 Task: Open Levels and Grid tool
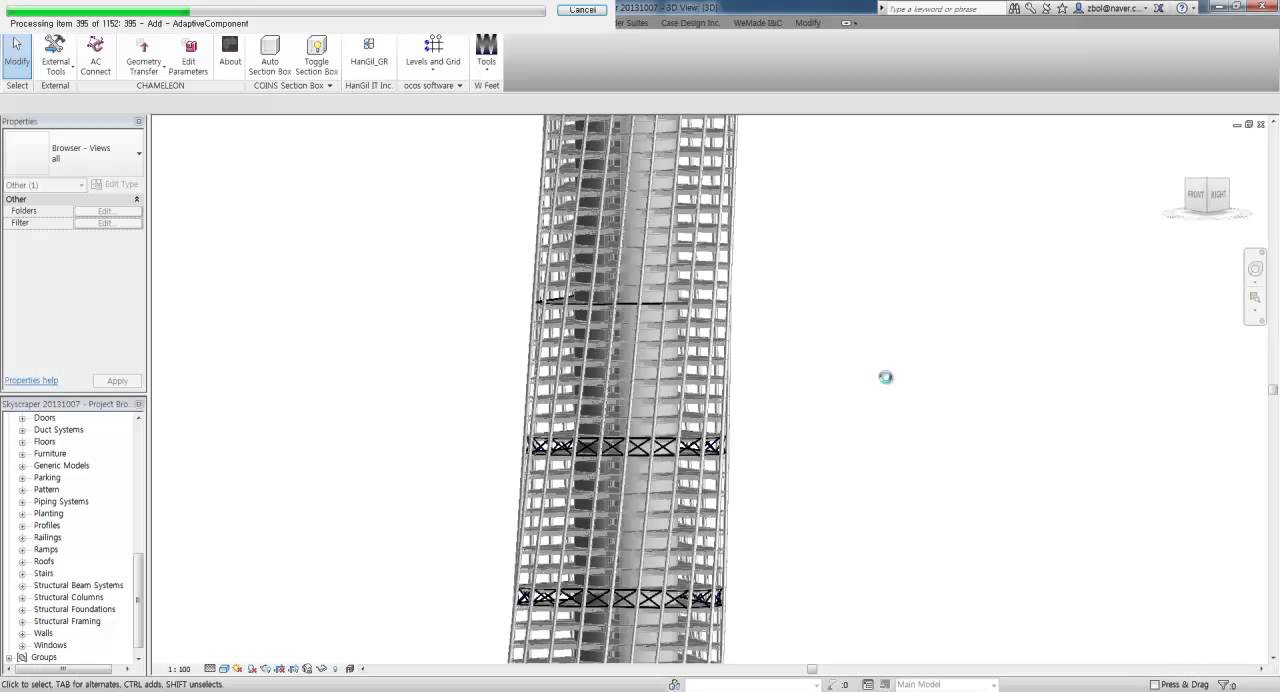click(433, 52)
